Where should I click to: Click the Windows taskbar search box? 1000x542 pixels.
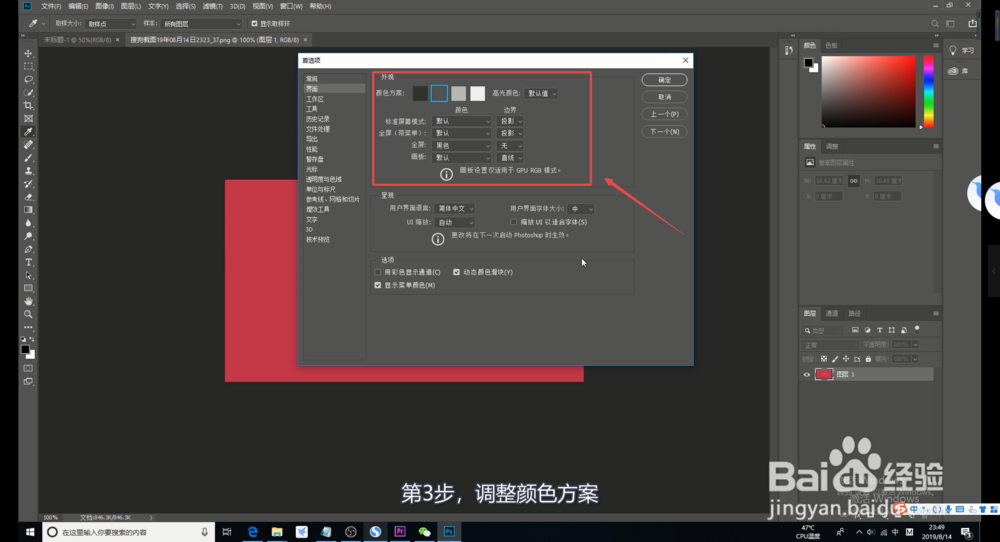pyautogui.click(x=128, y=532)
